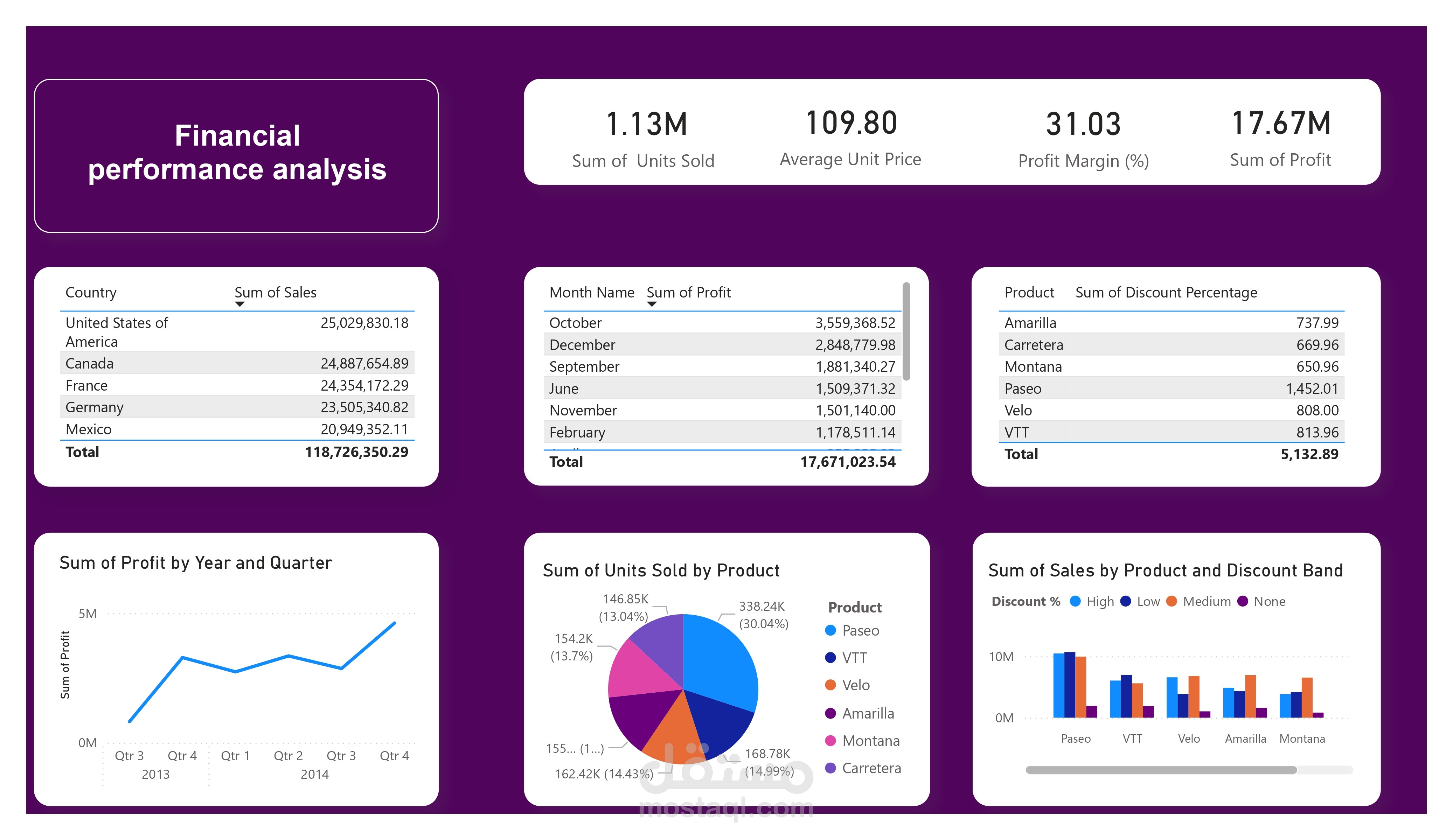Click the Financial performance analysis title
1453x840 pixels.
click(x=237, y=152)
